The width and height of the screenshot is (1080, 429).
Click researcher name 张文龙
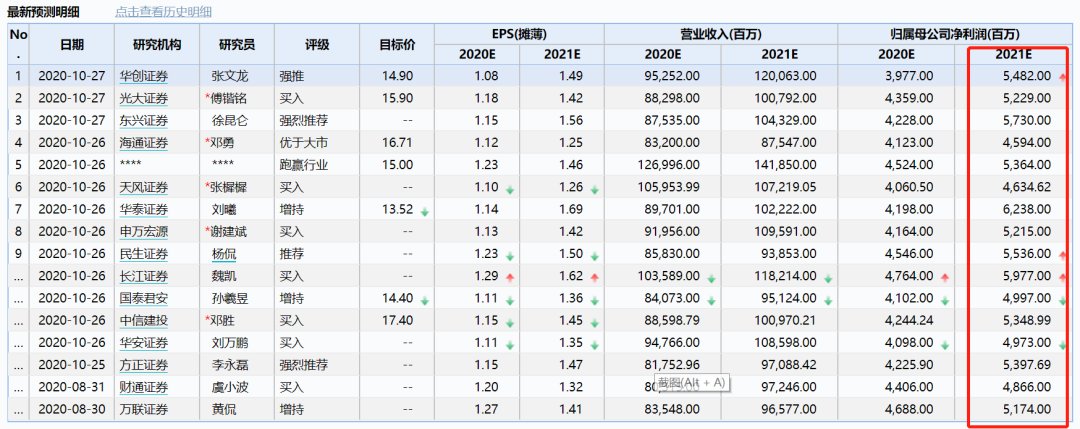click(230, 76)
